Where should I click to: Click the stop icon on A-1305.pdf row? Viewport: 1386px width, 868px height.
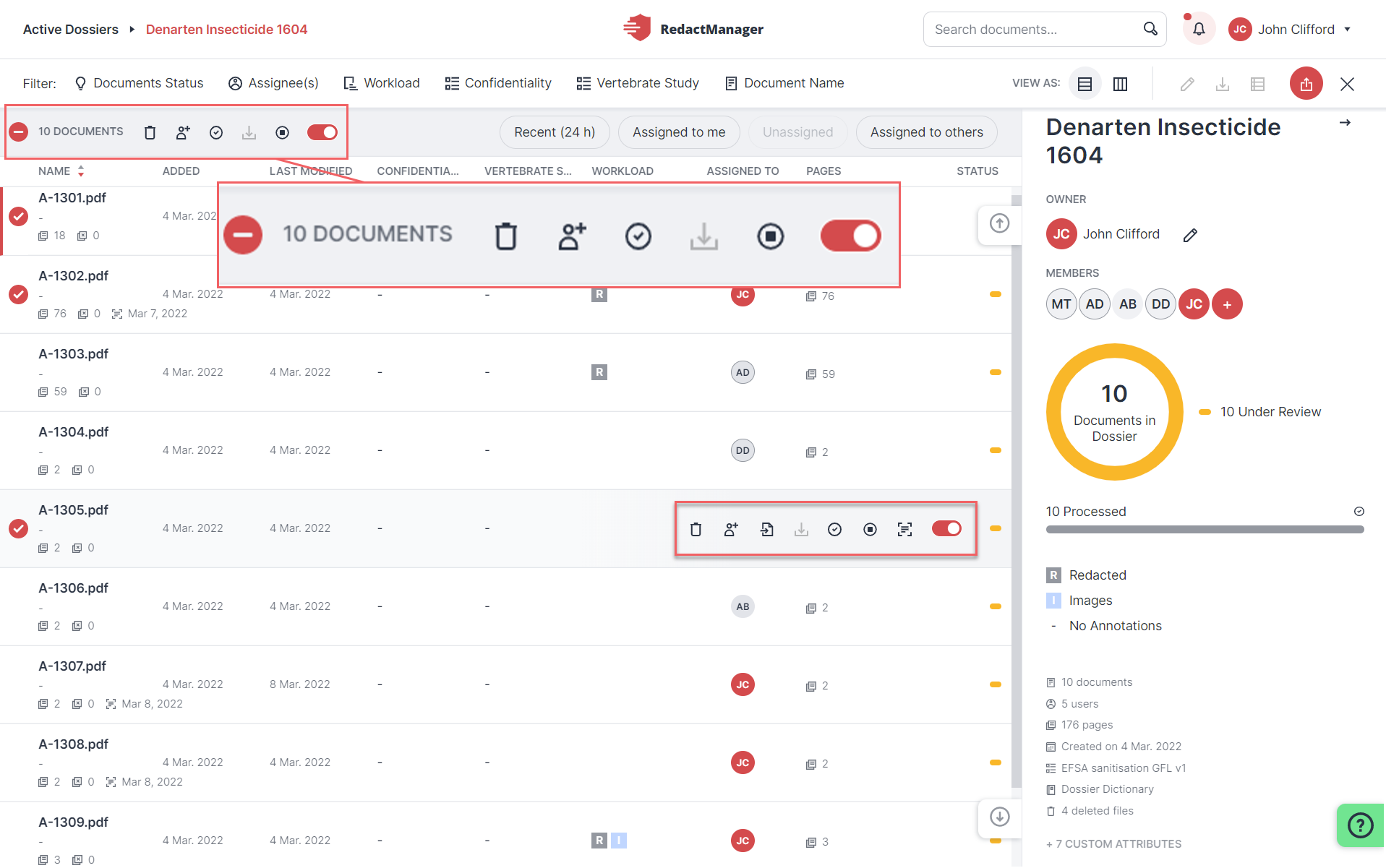coord(870,529)
